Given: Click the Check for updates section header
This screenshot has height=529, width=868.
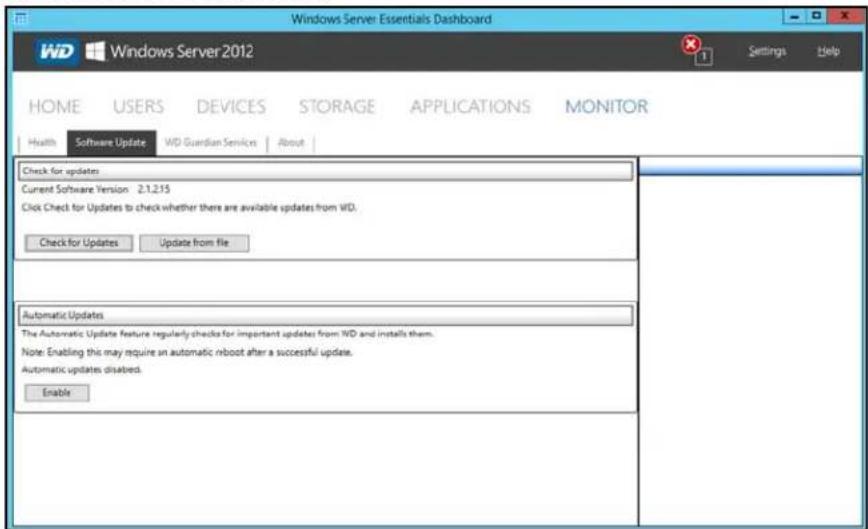Looking at the screenshot, I should (x=326, y=171).
